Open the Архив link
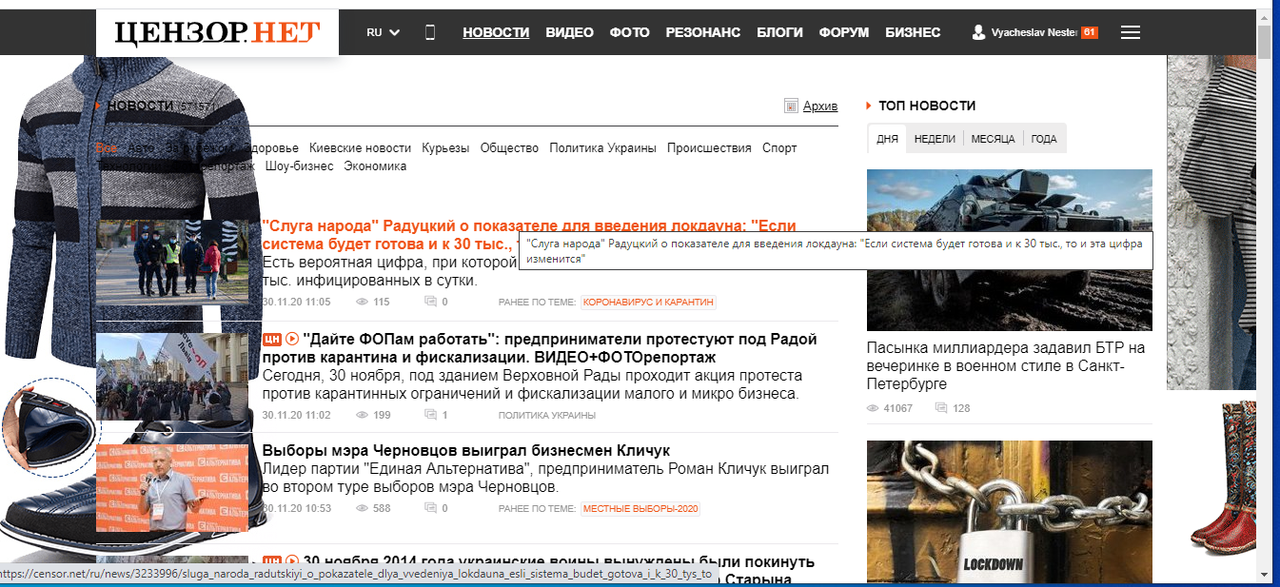This screenshot has height=587, width=1280. pos(820,106)
